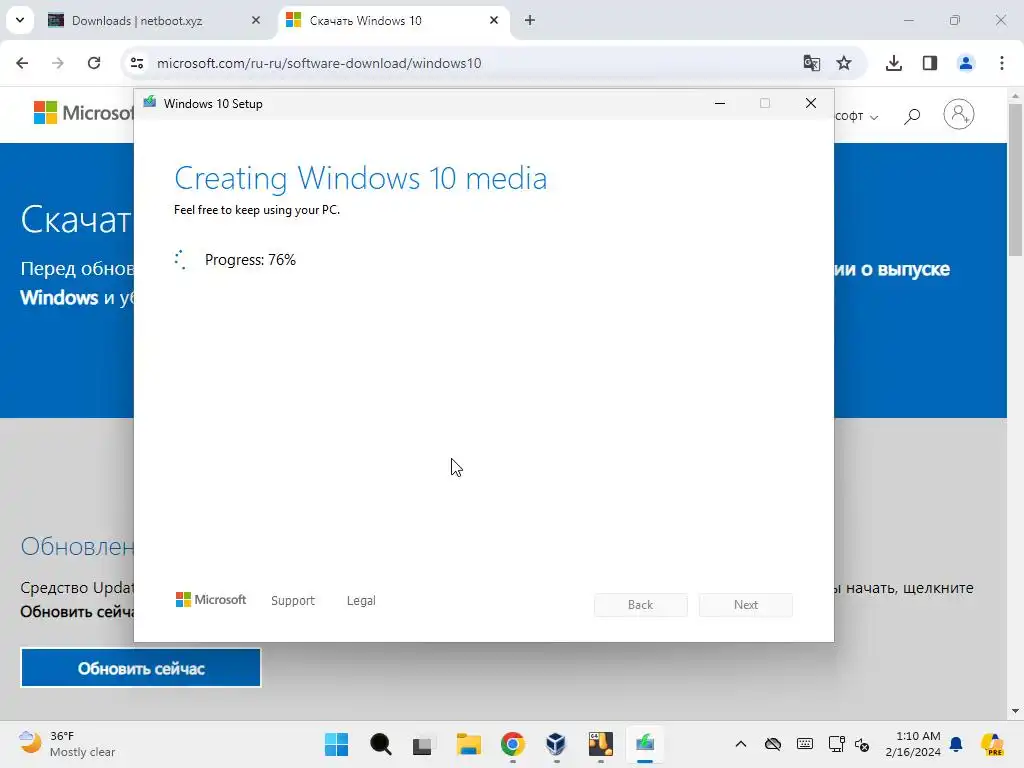Click the muted volume tray icon
Screen dimensions: 1024x768
coord(862,744)
